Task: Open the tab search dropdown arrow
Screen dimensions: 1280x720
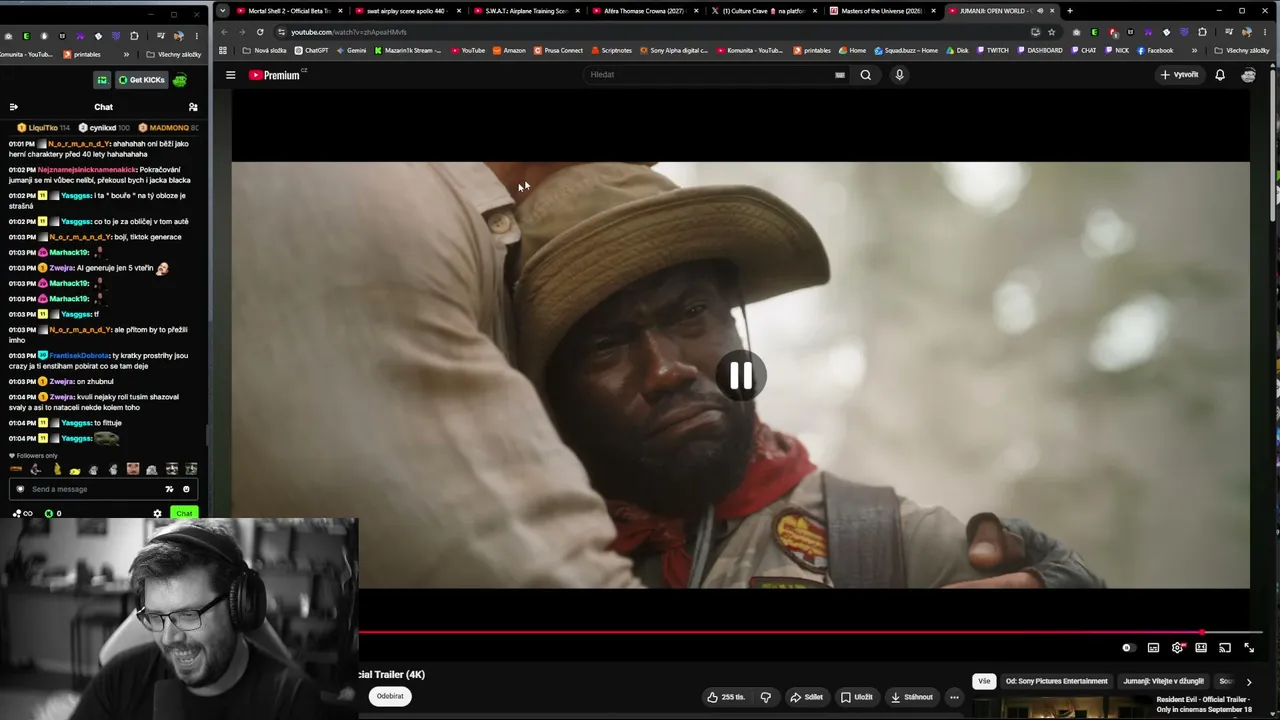Action: [223, 11]
